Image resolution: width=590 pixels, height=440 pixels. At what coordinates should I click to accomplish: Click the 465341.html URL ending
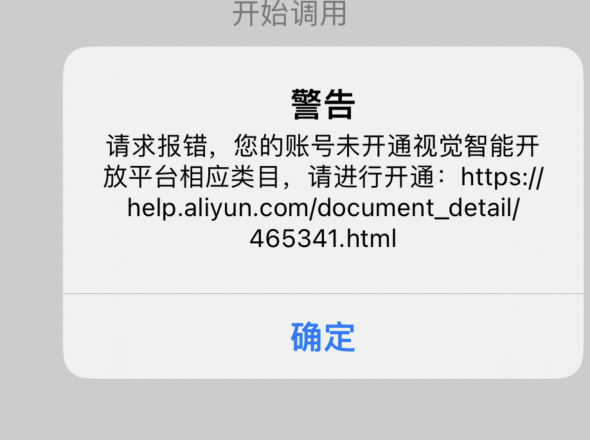click(323, 239)
